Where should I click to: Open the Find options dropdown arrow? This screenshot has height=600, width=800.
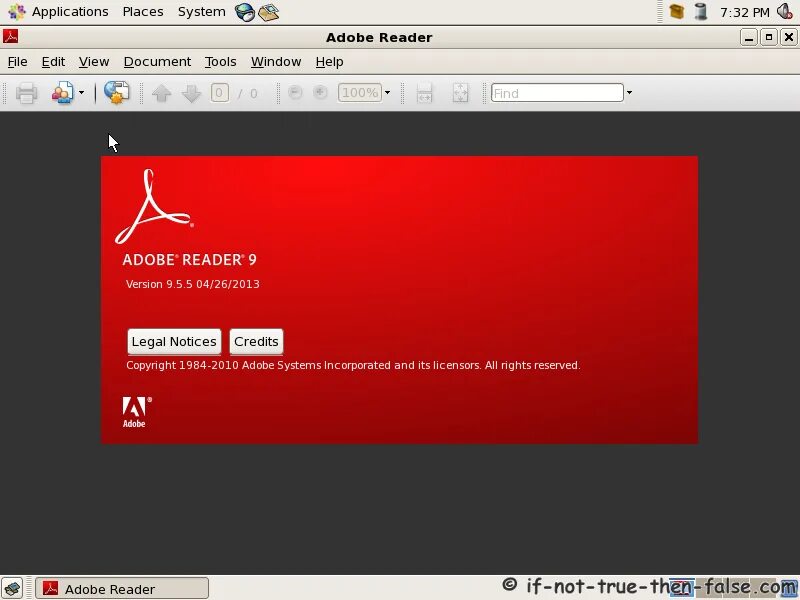[x=629, y=93]
